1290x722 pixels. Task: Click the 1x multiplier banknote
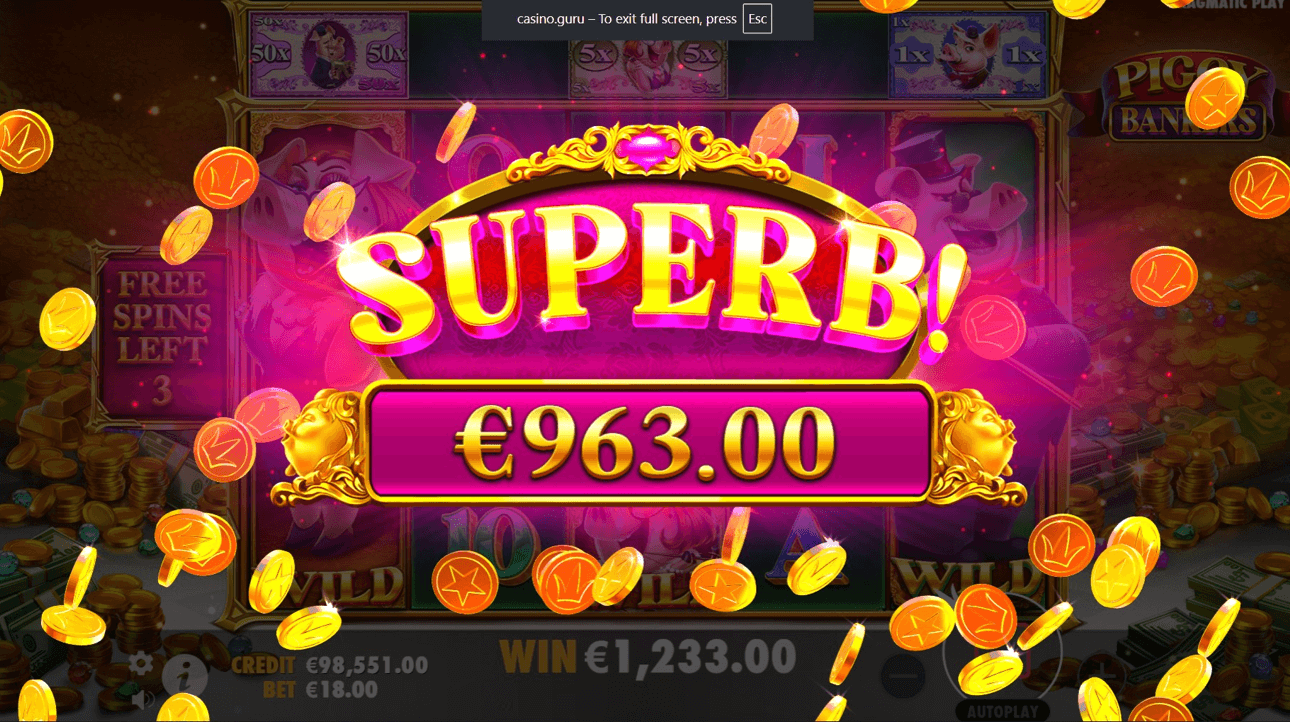(968, 54)
